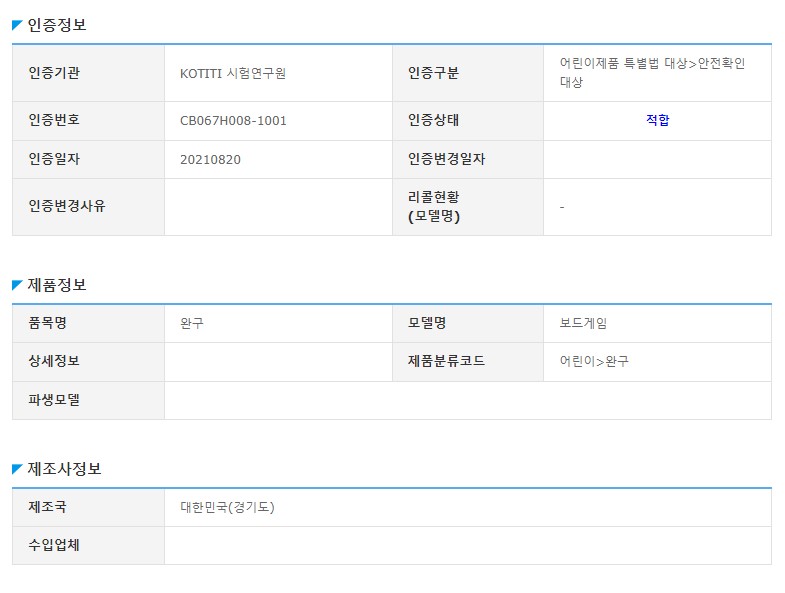Click the 어린이>완구 product category code
The width and height of the screenshot is (785, 593).
click(594, 361)
